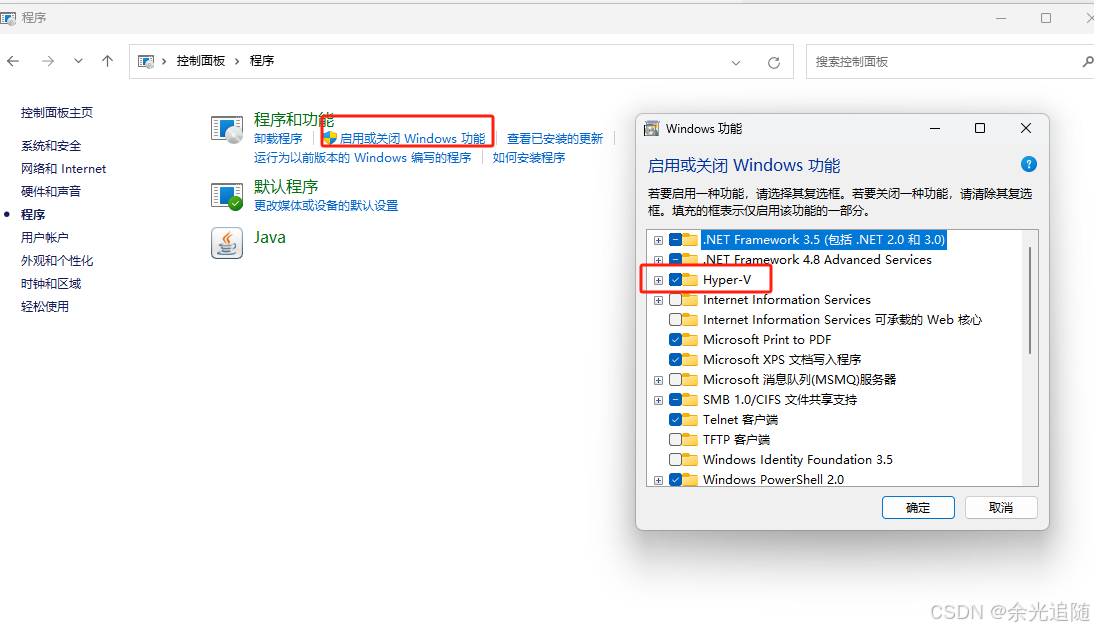Screen dimensions: 1094x629
Task: Navigate up one level with the up arrow
Action: click(x=107, y=61)
